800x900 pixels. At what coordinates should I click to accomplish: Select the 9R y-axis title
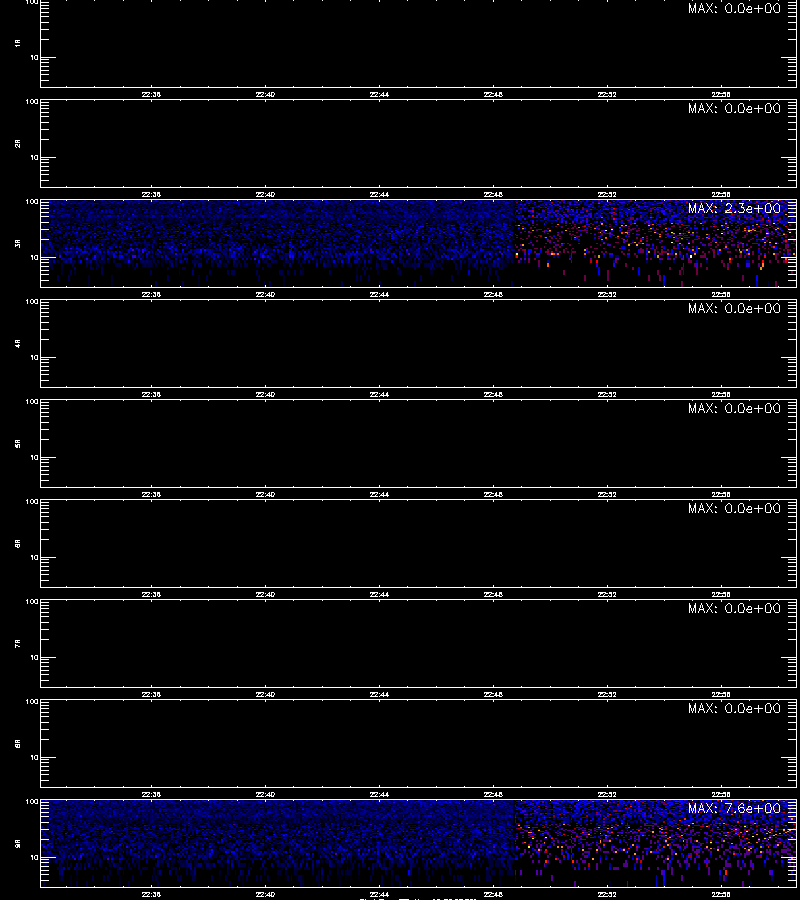(x=18, y=843)
